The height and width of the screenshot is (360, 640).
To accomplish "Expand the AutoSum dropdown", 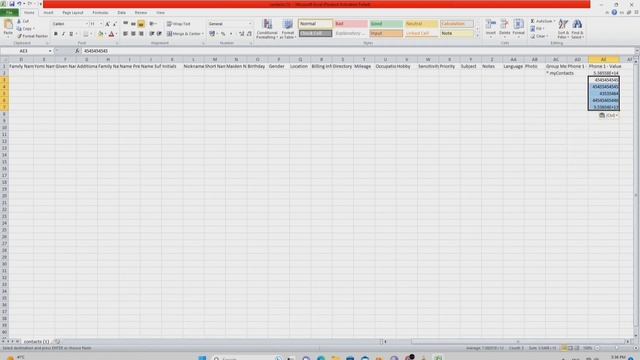I will [554, 21].
